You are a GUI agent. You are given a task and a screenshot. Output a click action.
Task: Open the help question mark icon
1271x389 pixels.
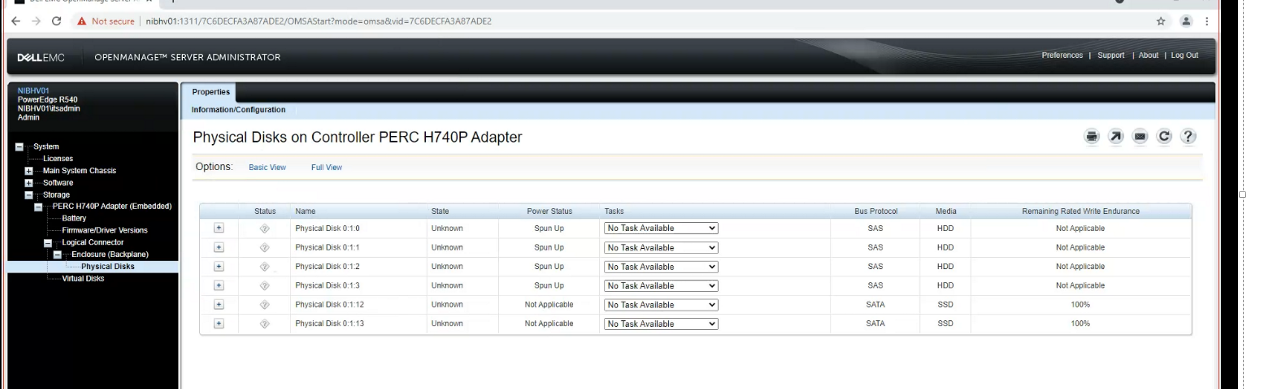(x=1189, y=137)
